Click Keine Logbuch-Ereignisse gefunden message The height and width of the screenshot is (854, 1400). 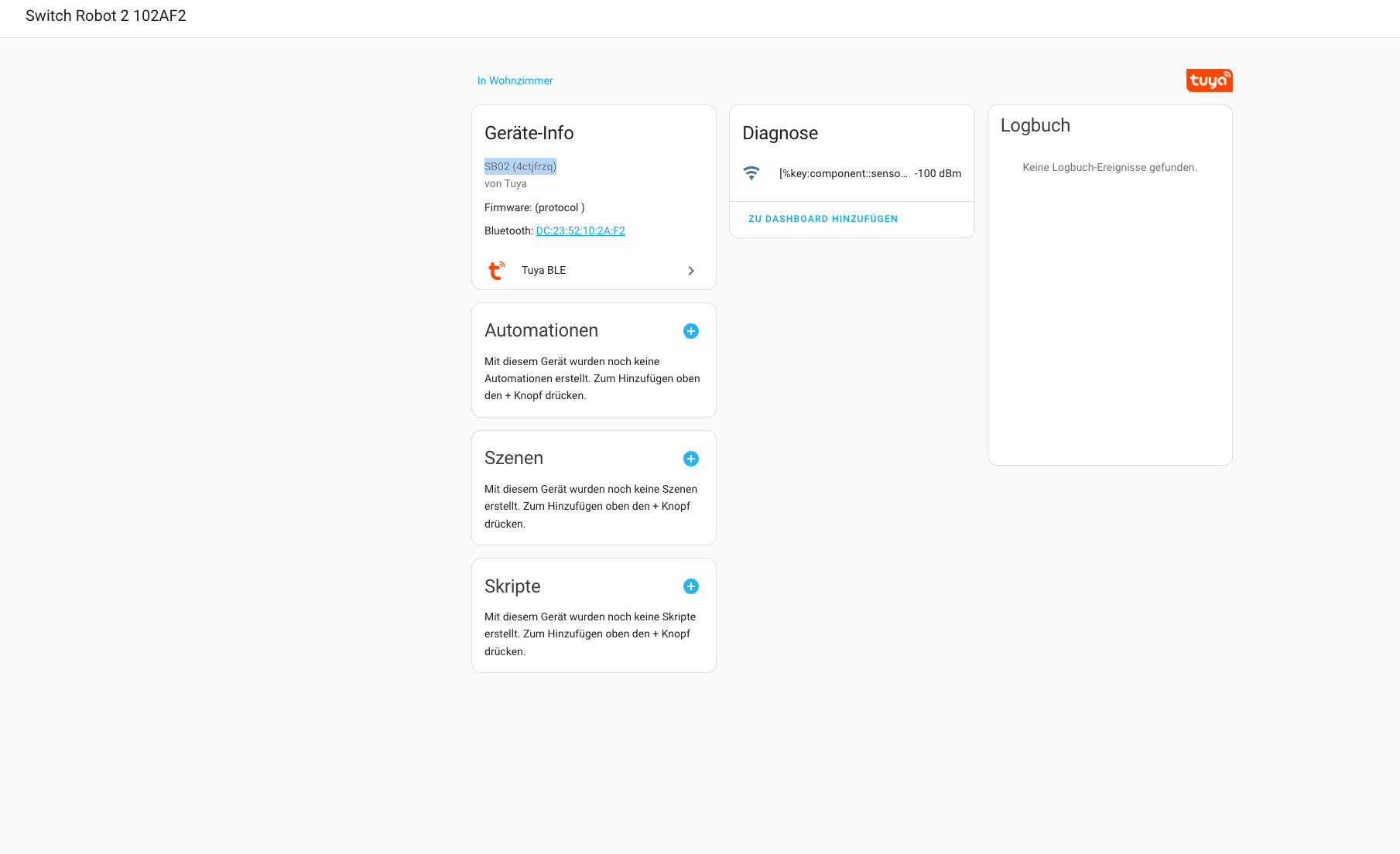tap(1110, 167)
